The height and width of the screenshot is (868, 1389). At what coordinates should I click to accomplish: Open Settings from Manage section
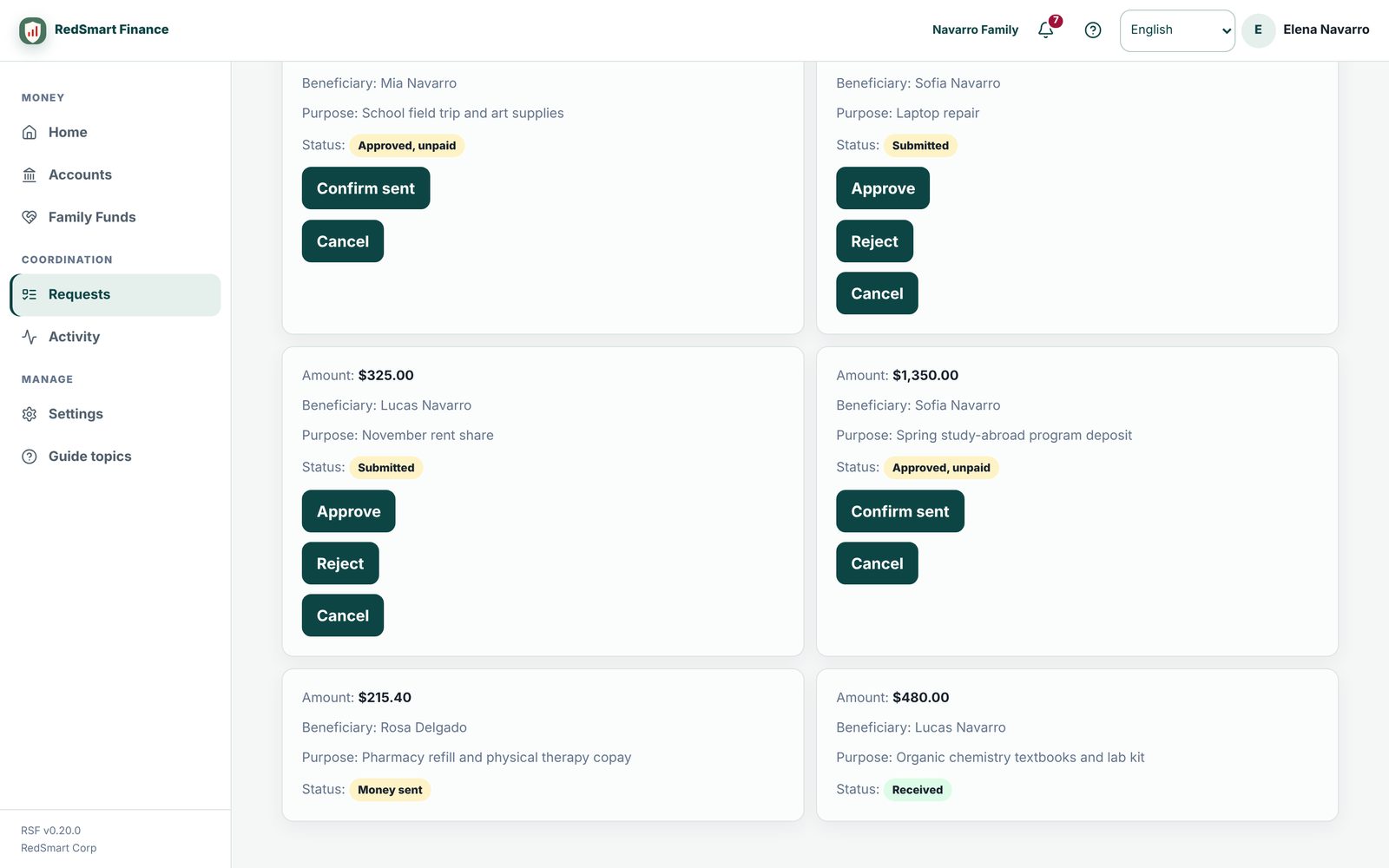click(115, 414)
